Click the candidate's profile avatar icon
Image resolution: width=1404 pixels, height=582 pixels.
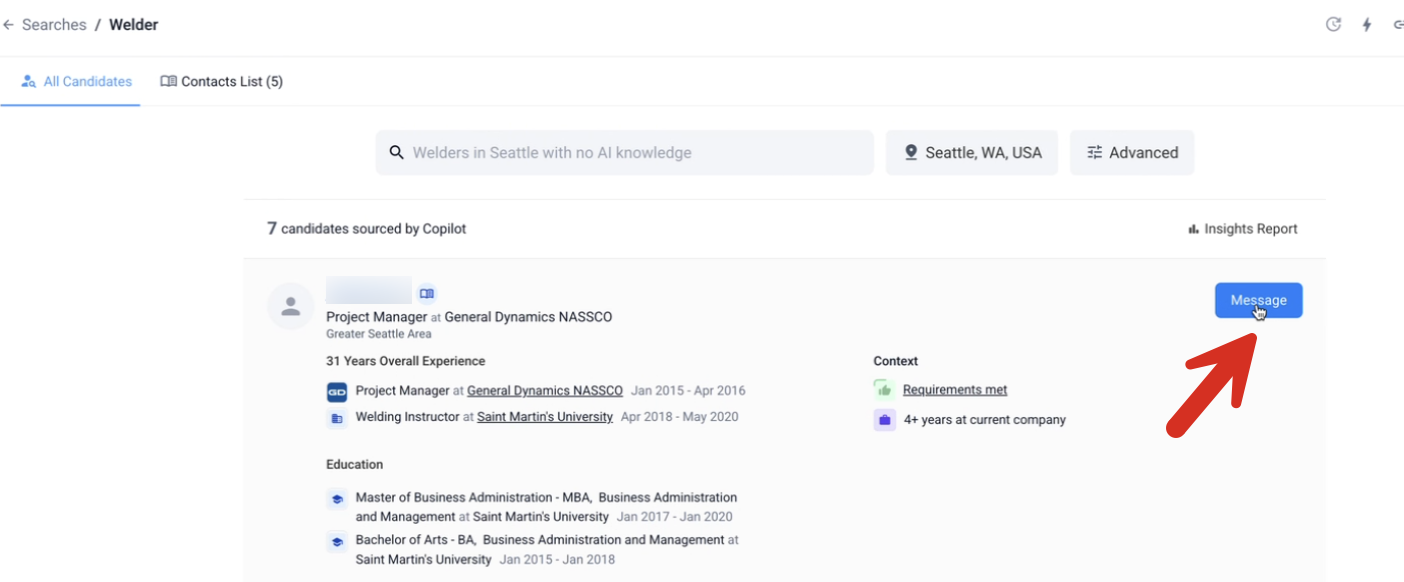point(291,306)
